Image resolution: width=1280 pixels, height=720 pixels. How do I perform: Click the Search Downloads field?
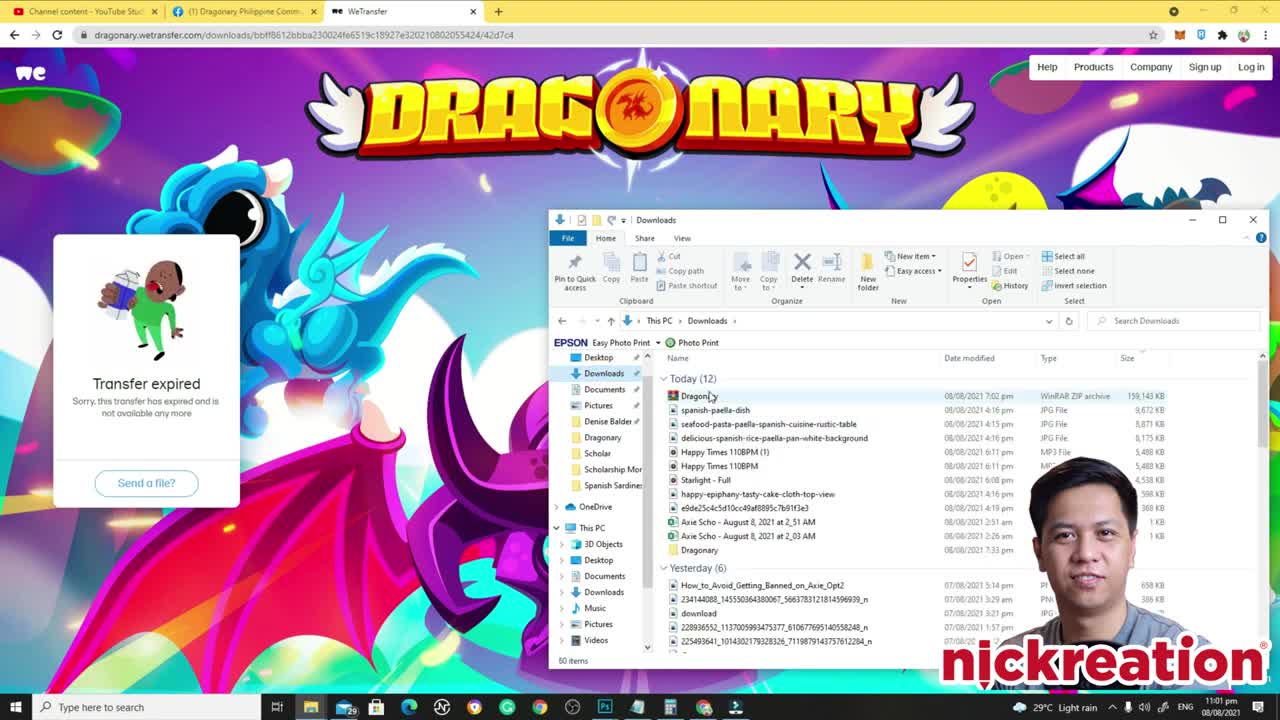[1173, 321]
